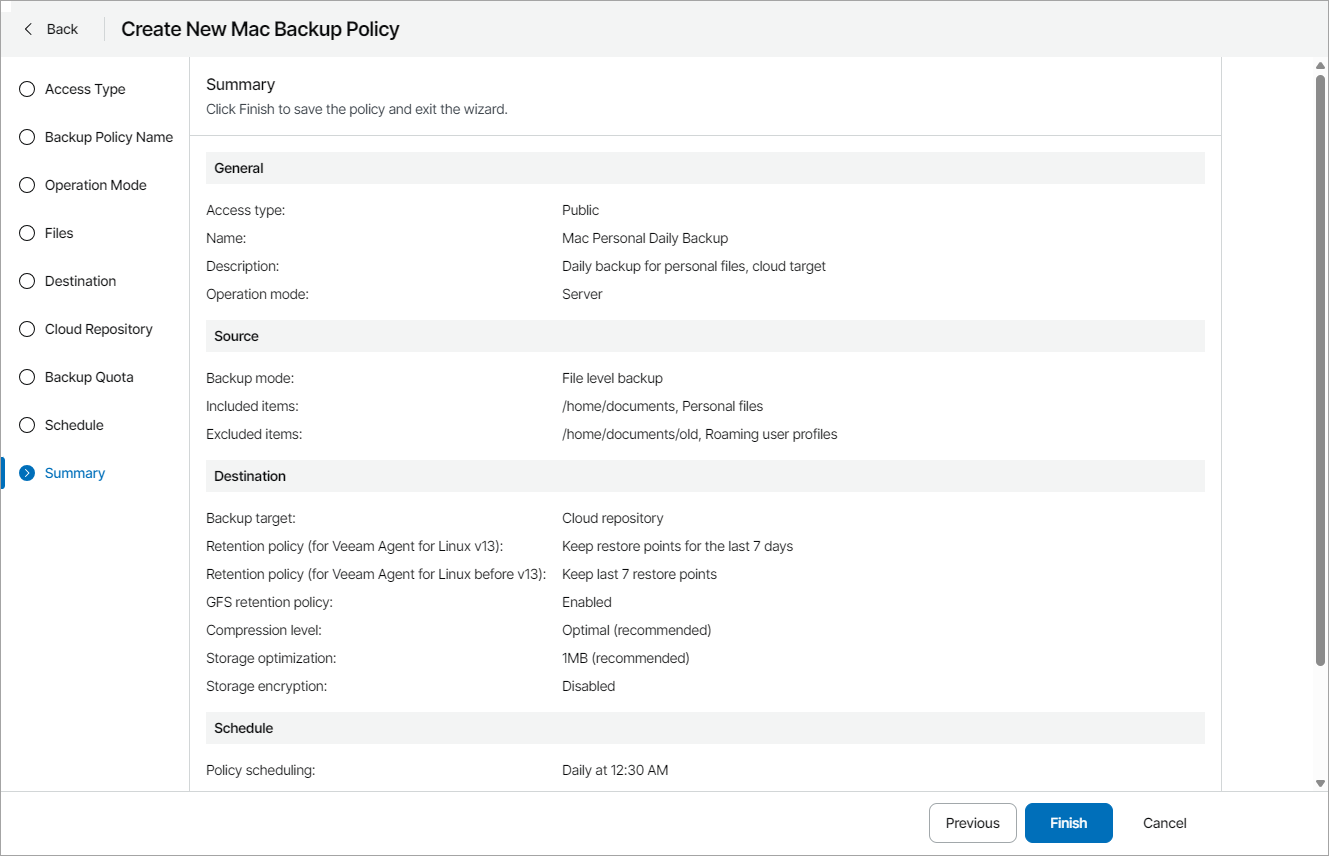1329x856 pixels.
Task: Click the Cloud Repository step circle icon
Action: pyautogui.click(x=27, y=329)
